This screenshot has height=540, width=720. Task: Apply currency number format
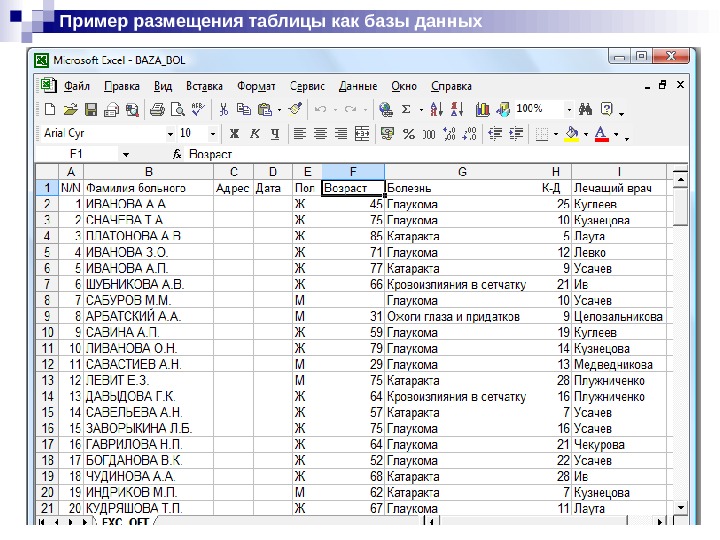[x=387, y=134]
